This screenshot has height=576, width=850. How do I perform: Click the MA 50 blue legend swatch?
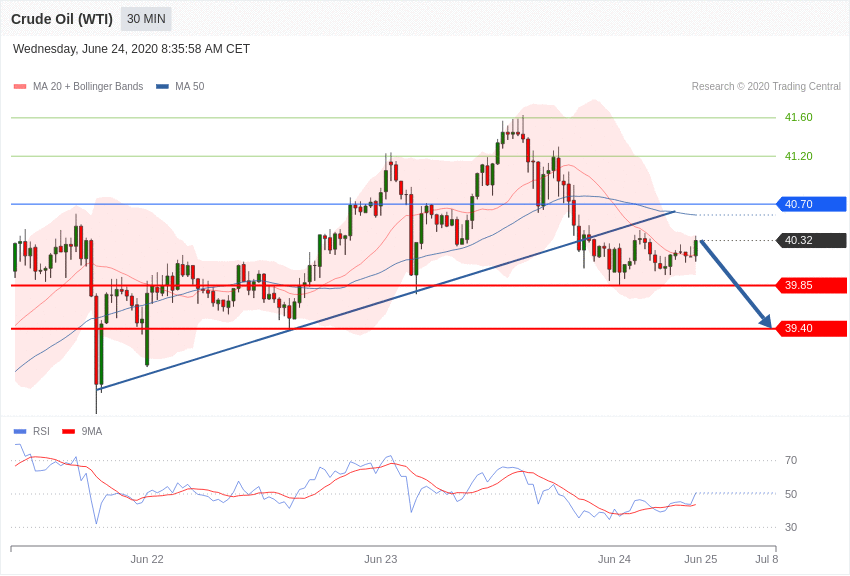[x=162, y=86]
